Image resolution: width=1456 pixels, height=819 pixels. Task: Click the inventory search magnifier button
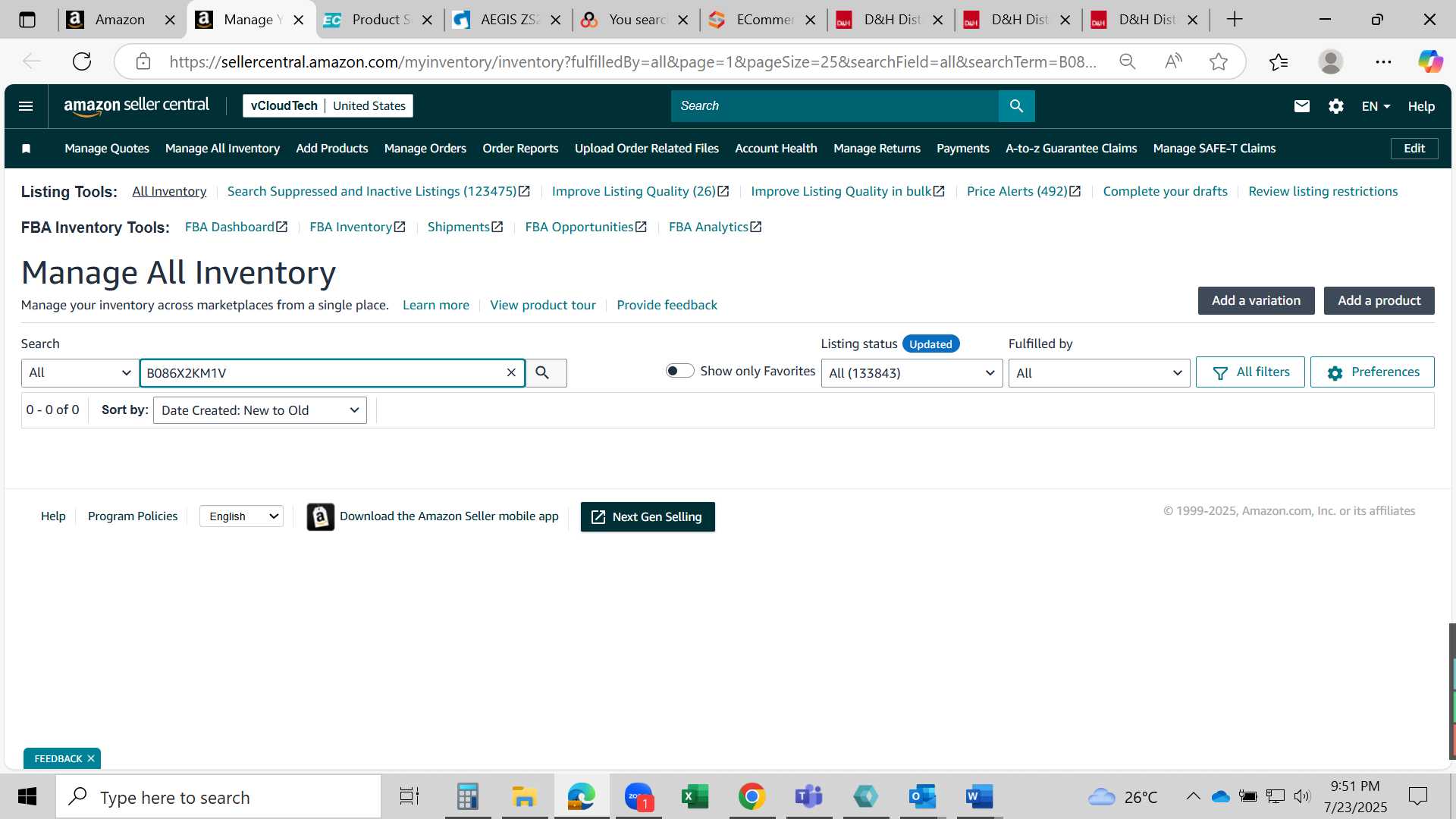tap(544, 372)
